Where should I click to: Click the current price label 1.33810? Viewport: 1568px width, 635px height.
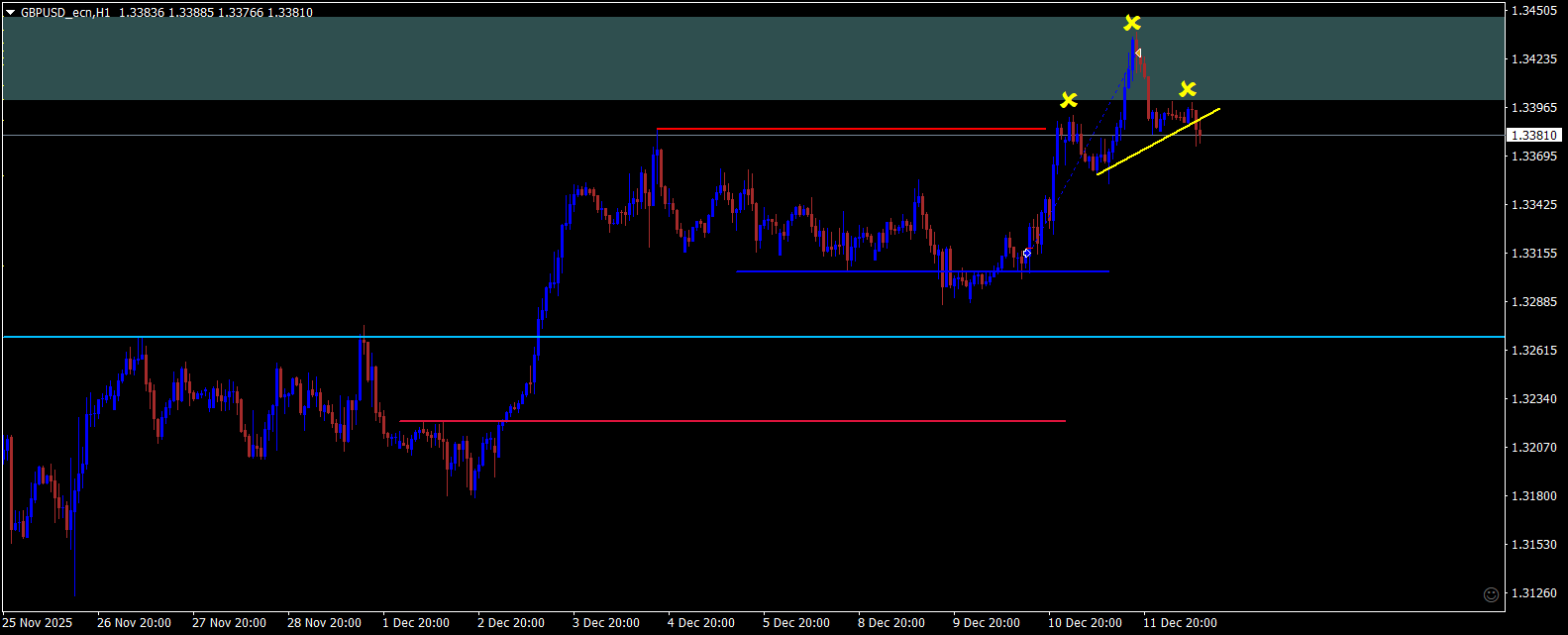click(x=1533, y=135)
